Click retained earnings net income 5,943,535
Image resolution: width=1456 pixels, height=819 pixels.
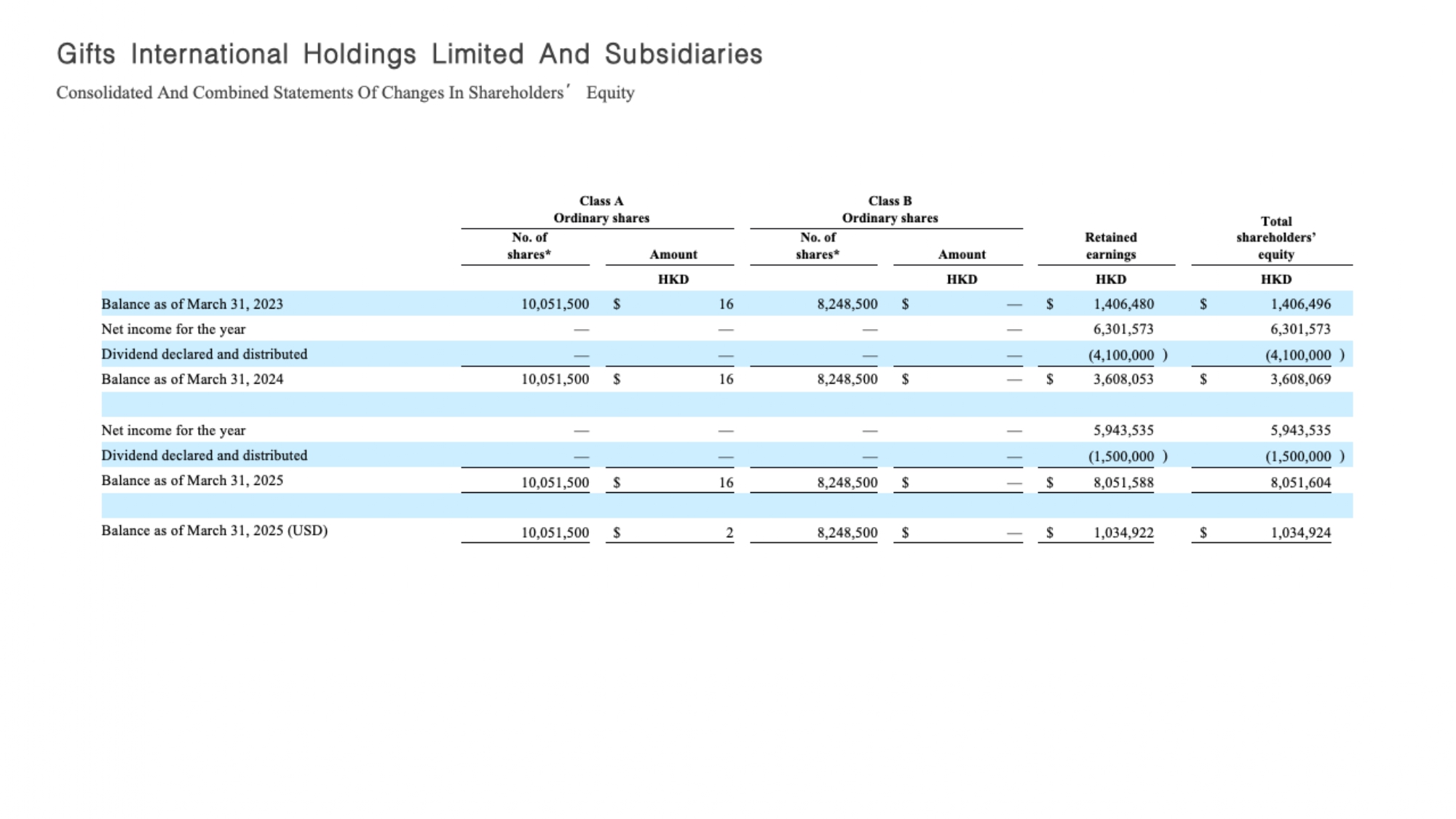coord(1123,430)
